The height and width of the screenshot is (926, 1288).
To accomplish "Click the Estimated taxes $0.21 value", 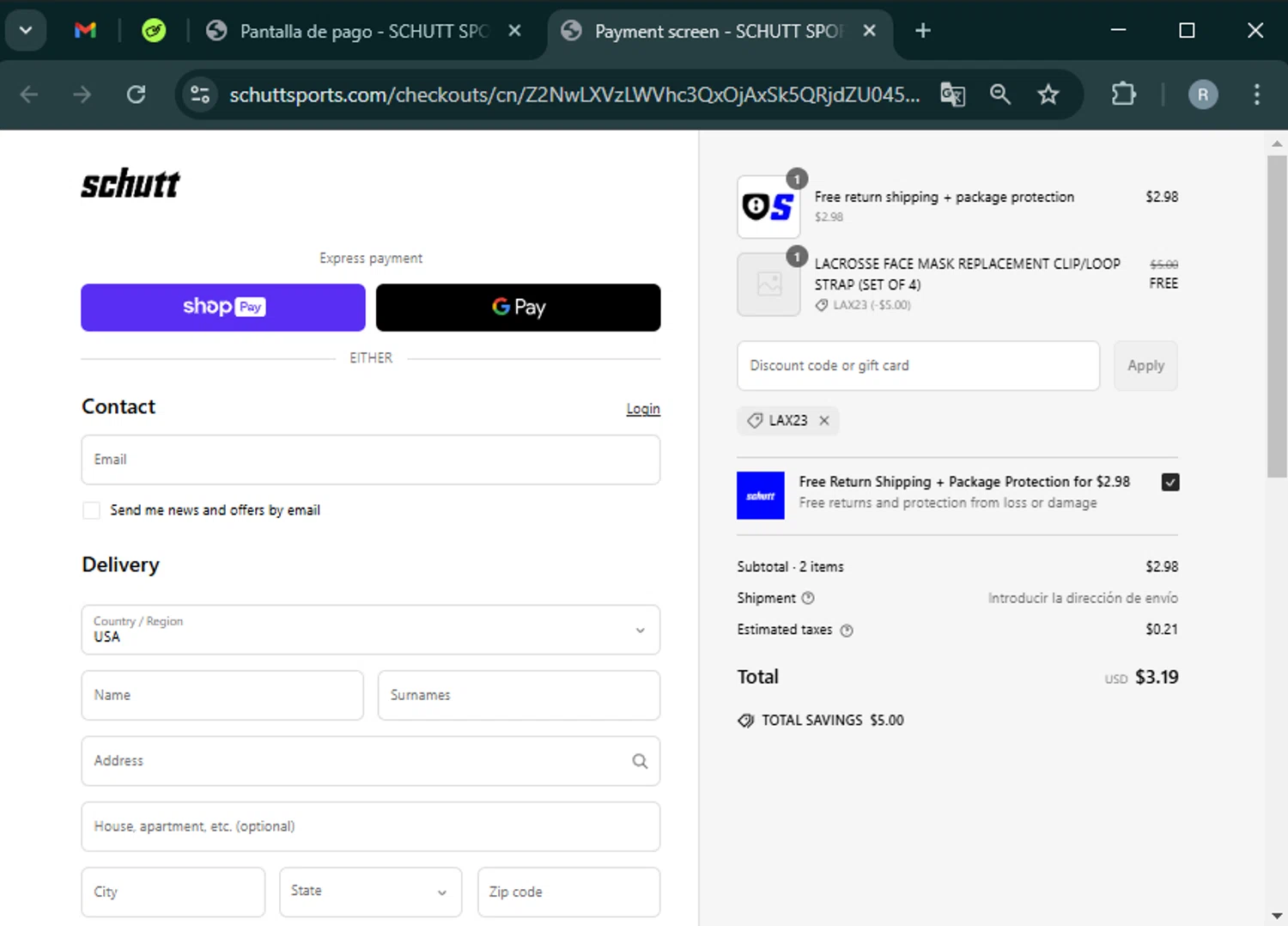I will coord(1162,630).
